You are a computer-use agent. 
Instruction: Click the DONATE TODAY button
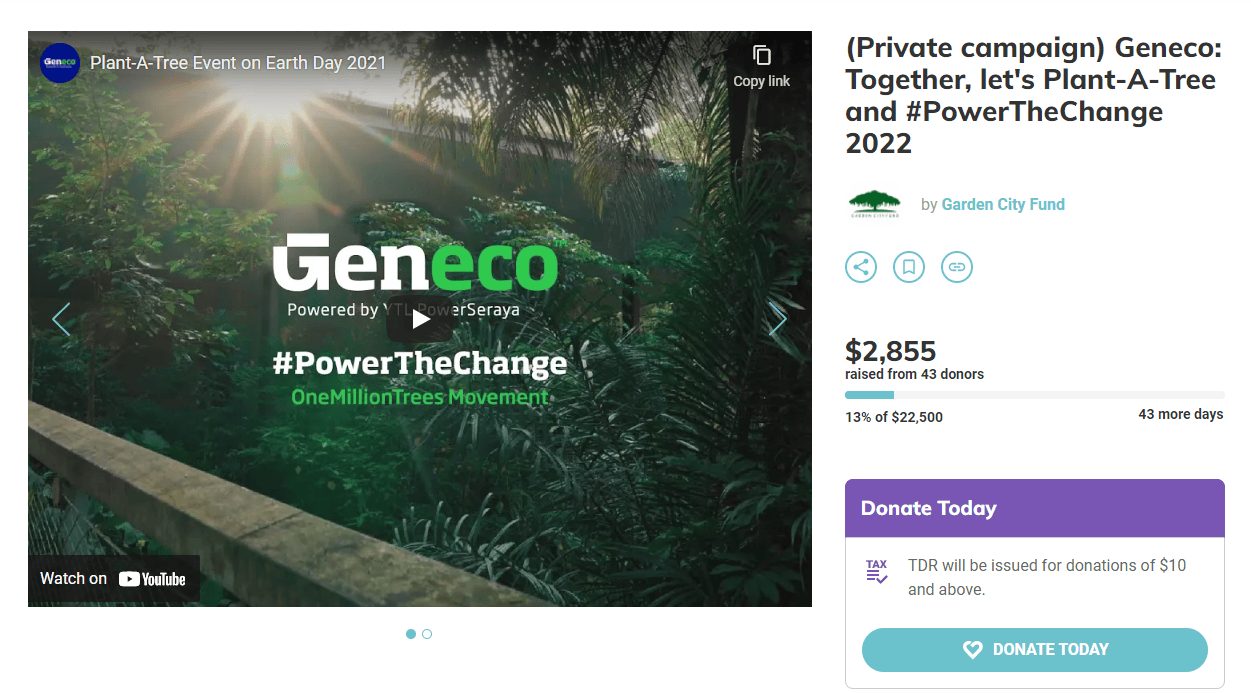coord(1034,649)
